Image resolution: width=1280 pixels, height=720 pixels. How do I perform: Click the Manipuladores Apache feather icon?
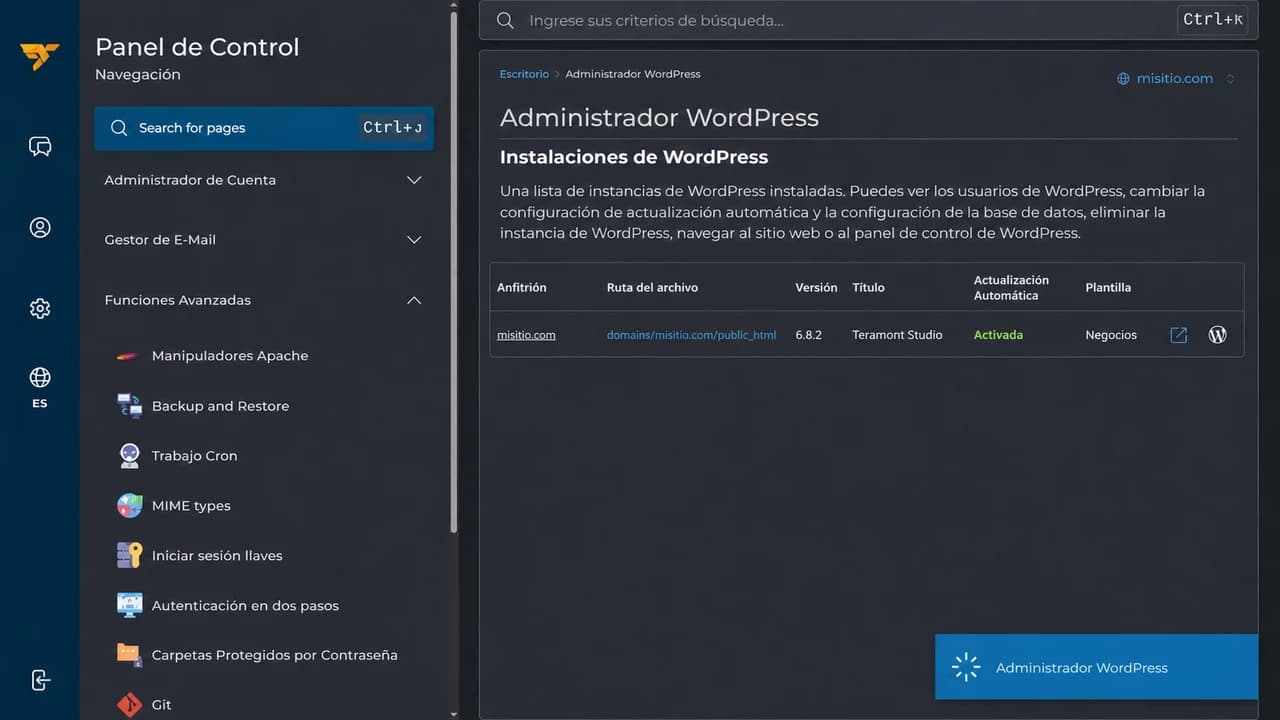(129, 356)
